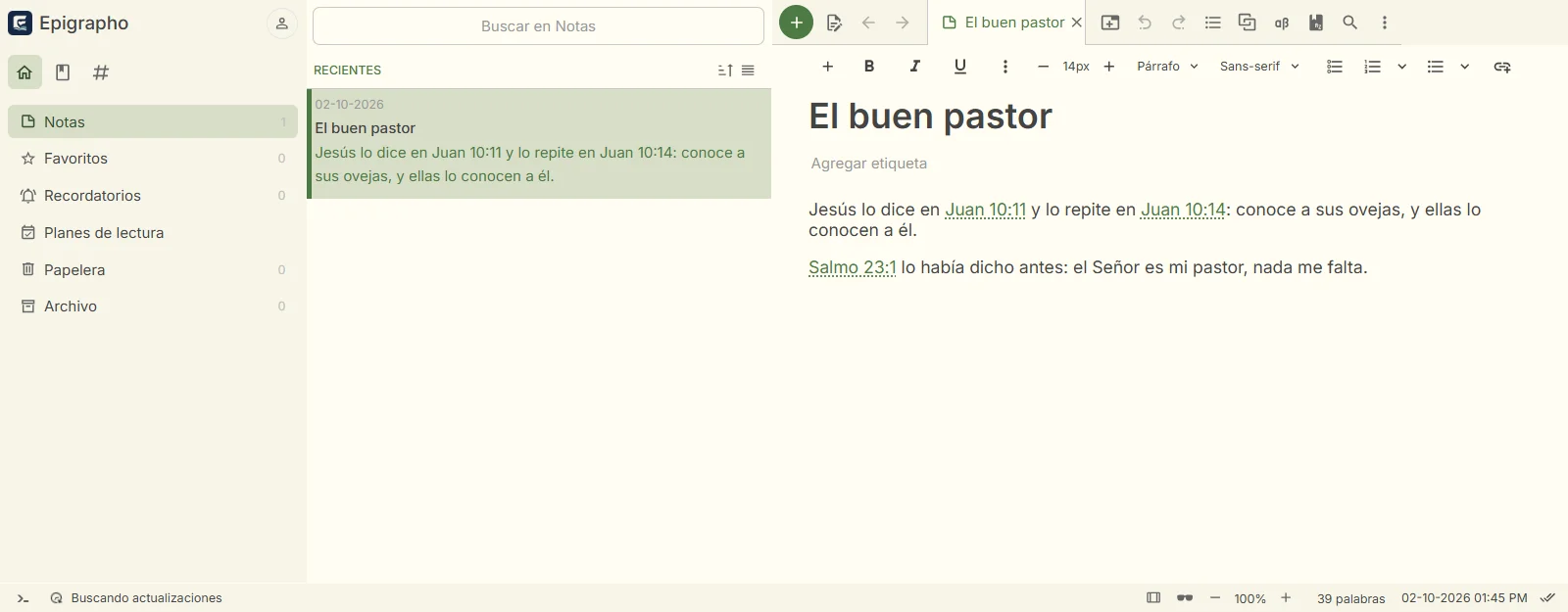Open the notebooks bookmark icon
Viewport: 1568px width, 612px height.
pos(63,72)
